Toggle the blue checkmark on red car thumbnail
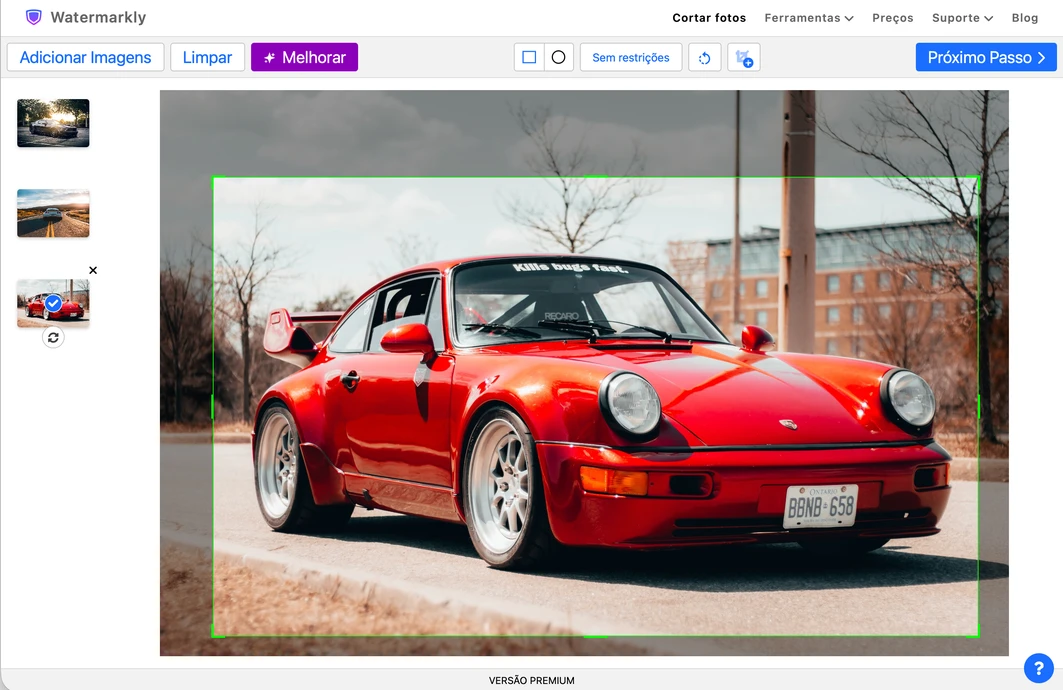Image resolution: width=1063 pixels, height=690 pixels. [54, 303]
